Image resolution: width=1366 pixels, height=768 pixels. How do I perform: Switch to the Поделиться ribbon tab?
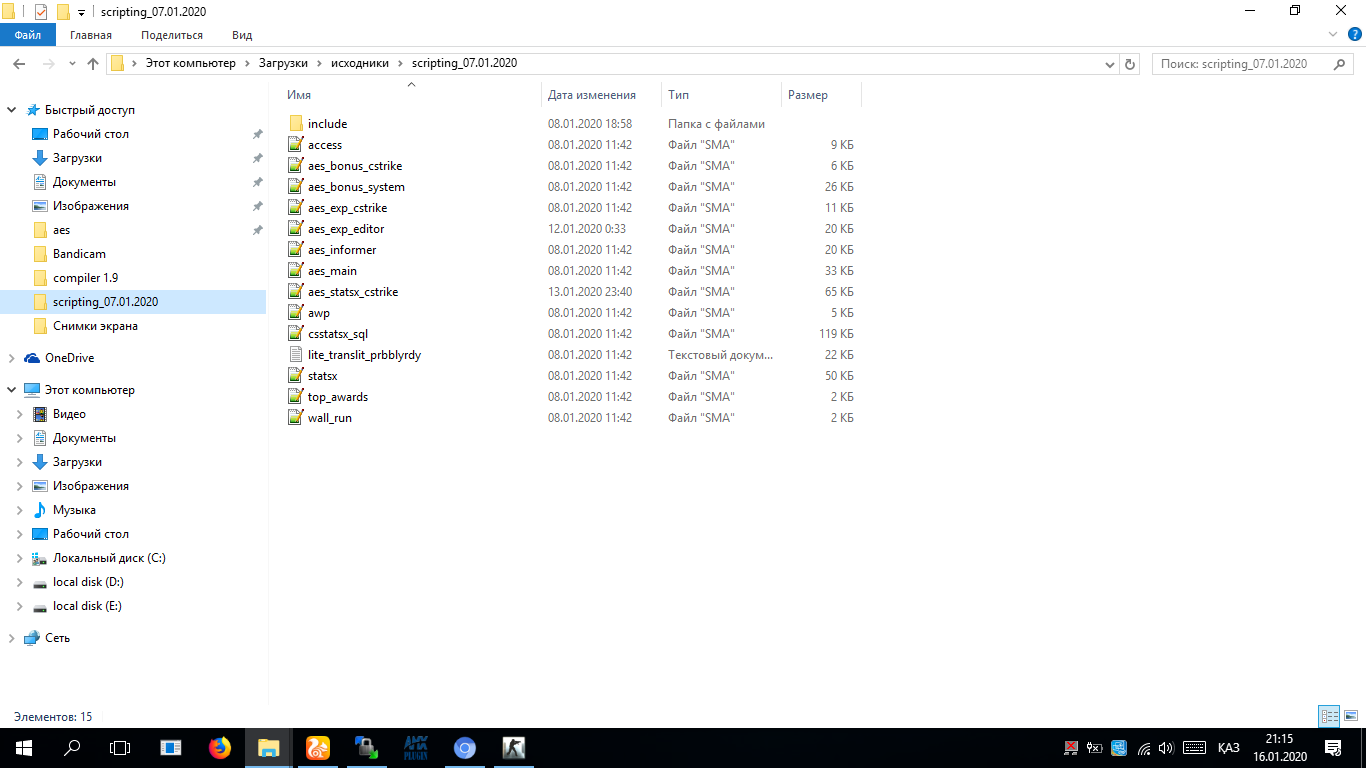coord(172,35)
